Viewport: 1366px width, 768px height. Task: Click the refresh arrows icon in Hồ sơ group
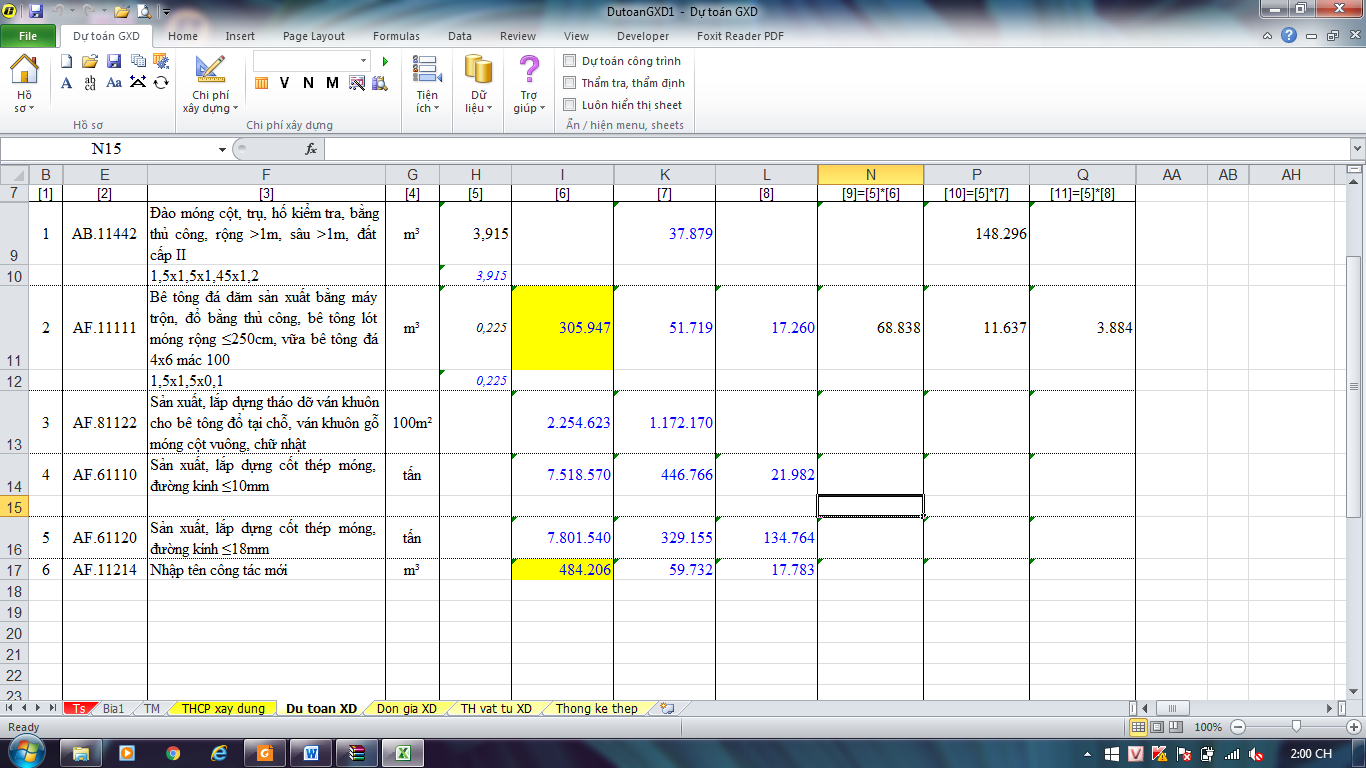(x=161, y=83)
